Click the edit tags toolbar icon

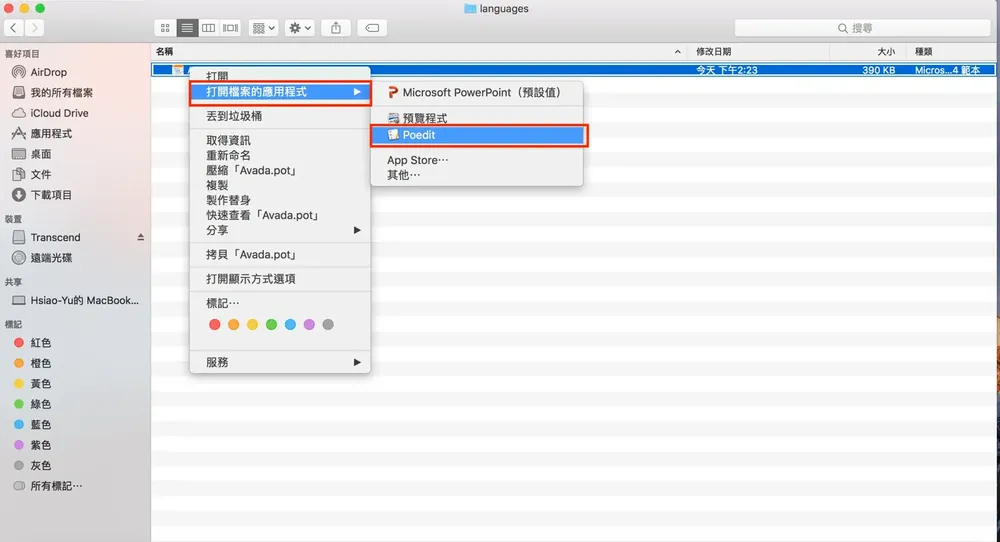click(x=372, y=28)
